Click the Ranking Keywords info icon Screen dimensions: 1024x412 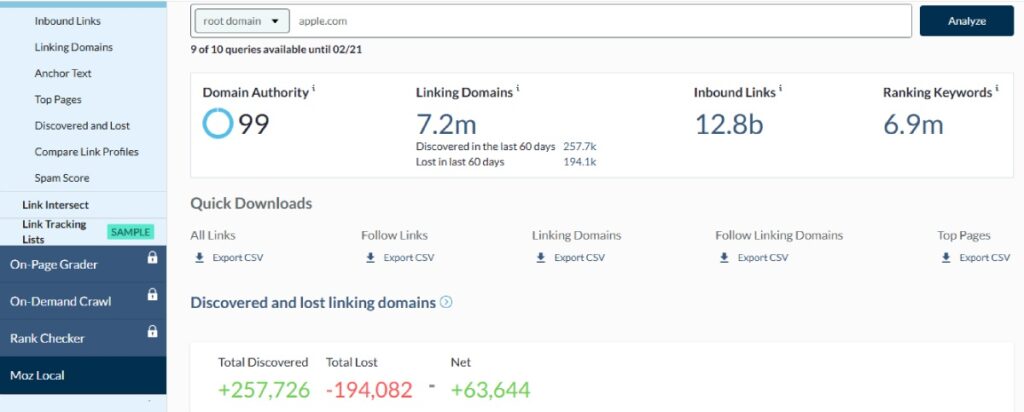997,89
